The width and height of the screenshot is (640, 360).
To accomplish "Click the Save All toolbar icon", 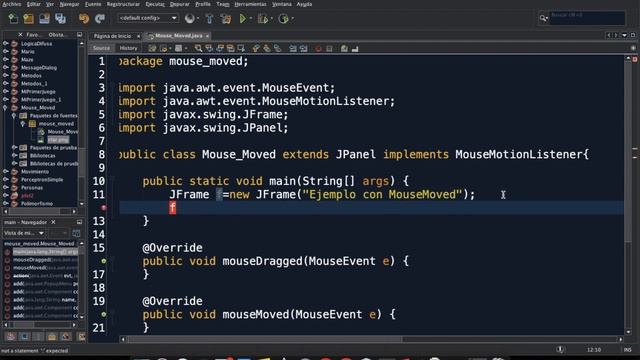I will (60, 18).
